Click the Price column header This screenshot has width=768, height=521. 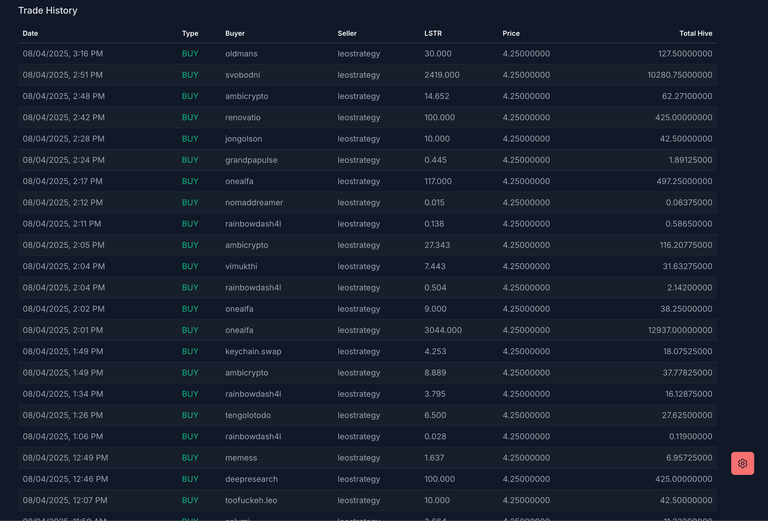tap(511, 33)
